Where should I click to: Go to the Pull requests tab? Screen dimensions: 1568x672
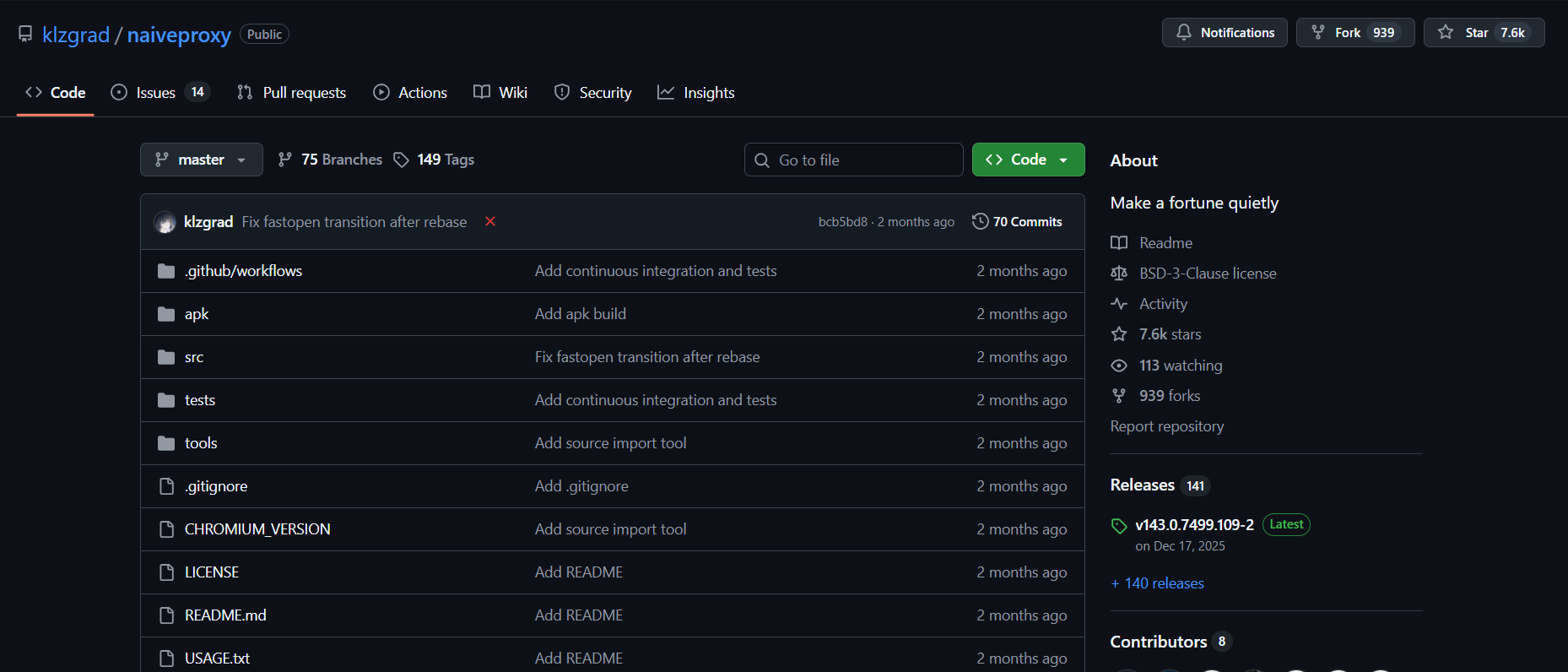(x=292, y=93)
